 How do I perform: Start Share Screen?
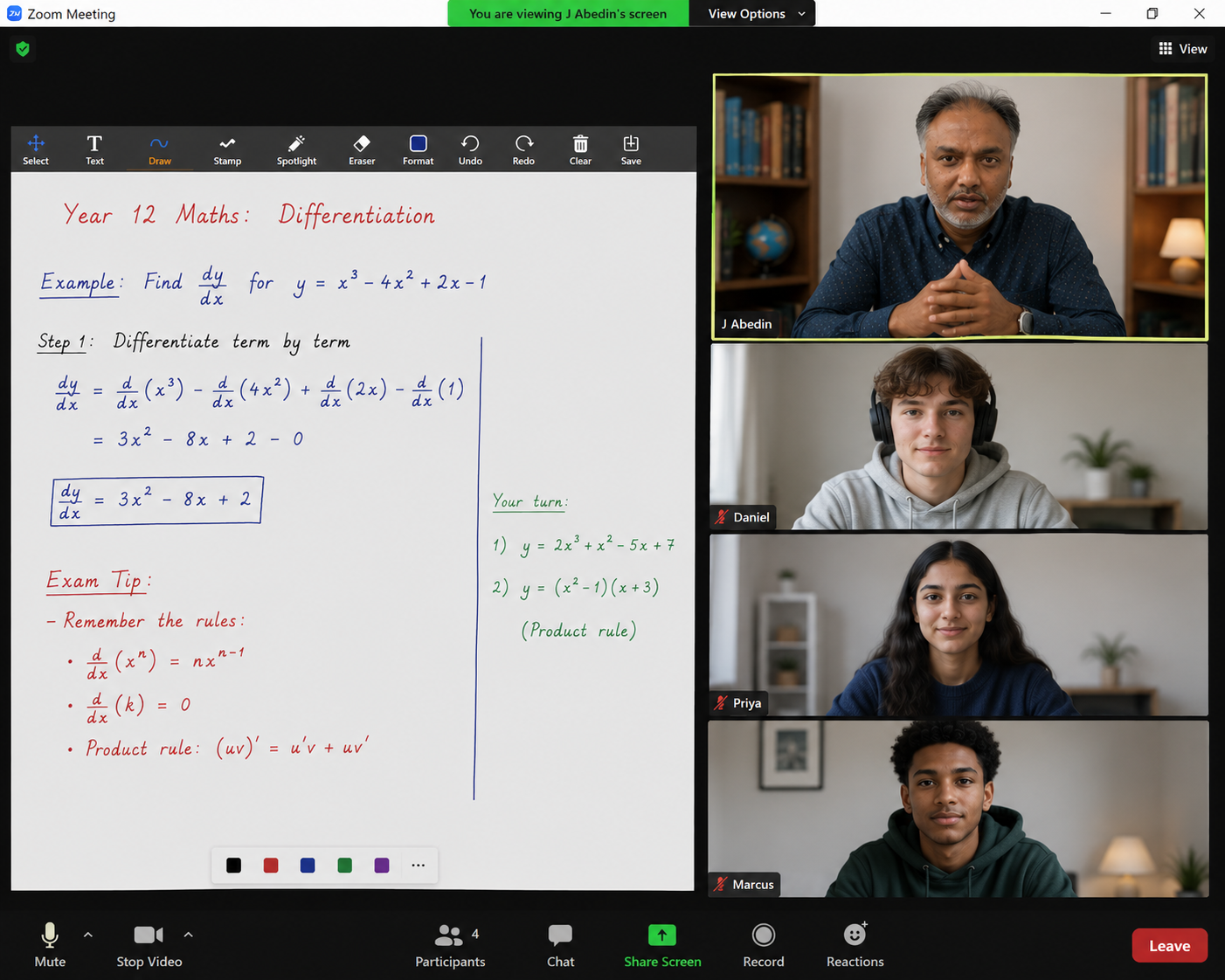click(662, 945)
